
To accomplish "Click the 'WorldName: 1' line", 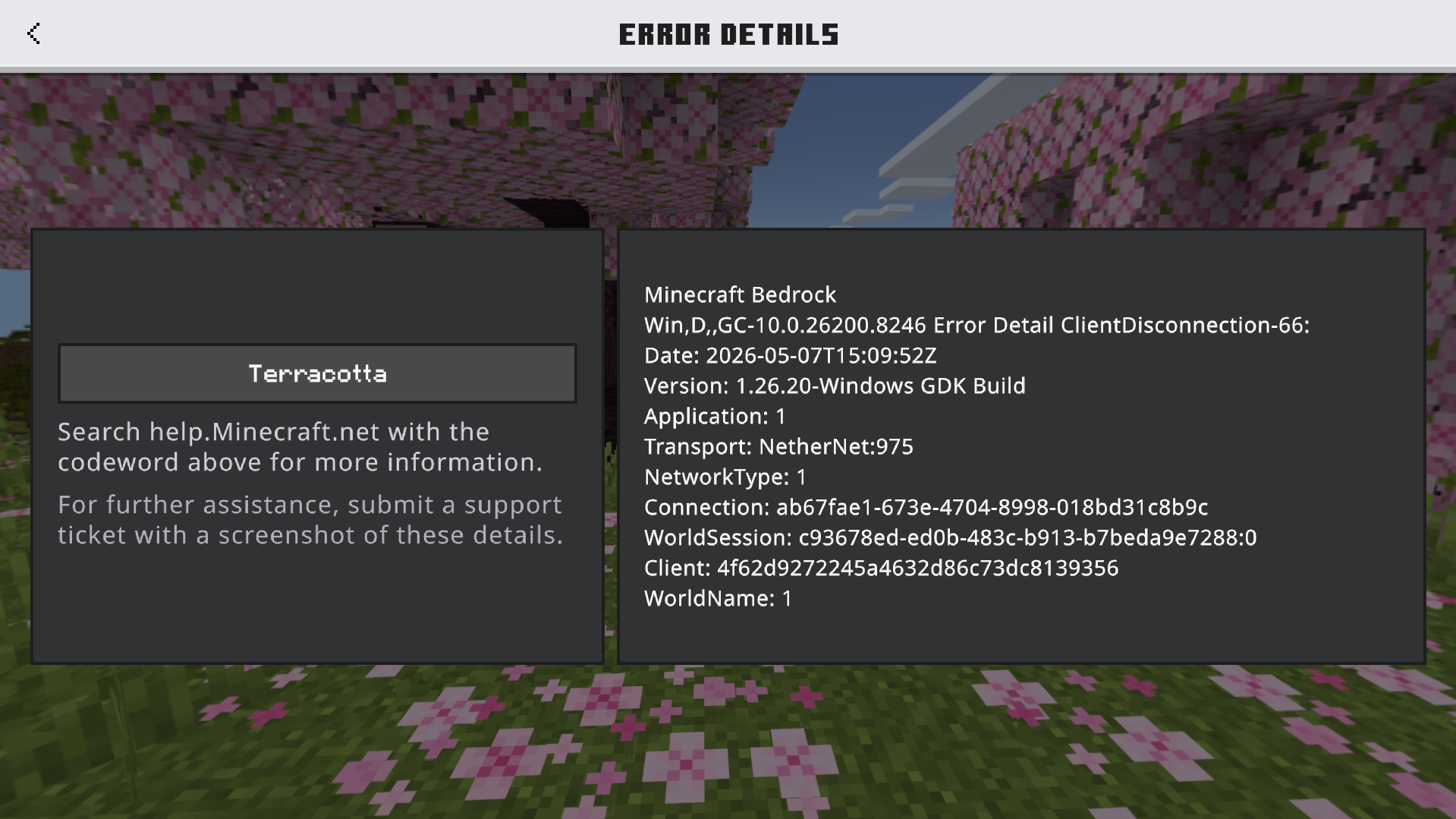I will (x=718, y=598).
